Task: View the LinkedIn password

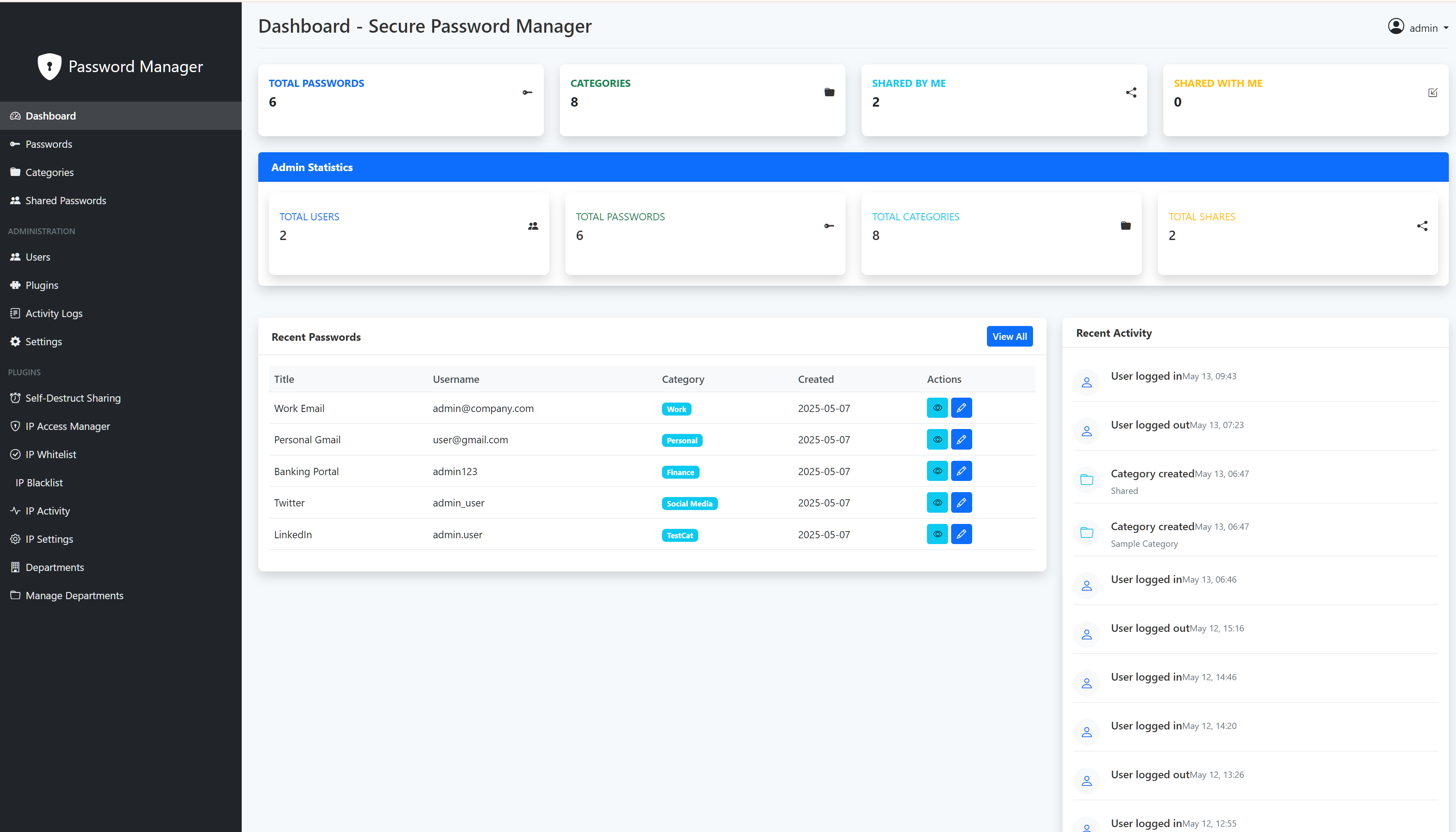Action: tap(937, 534)
